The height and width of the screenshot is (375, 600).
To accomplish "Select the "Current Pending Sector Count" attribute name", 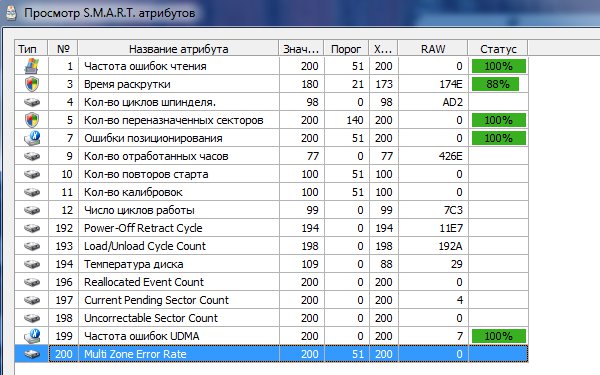I will (x=156, y=300).
